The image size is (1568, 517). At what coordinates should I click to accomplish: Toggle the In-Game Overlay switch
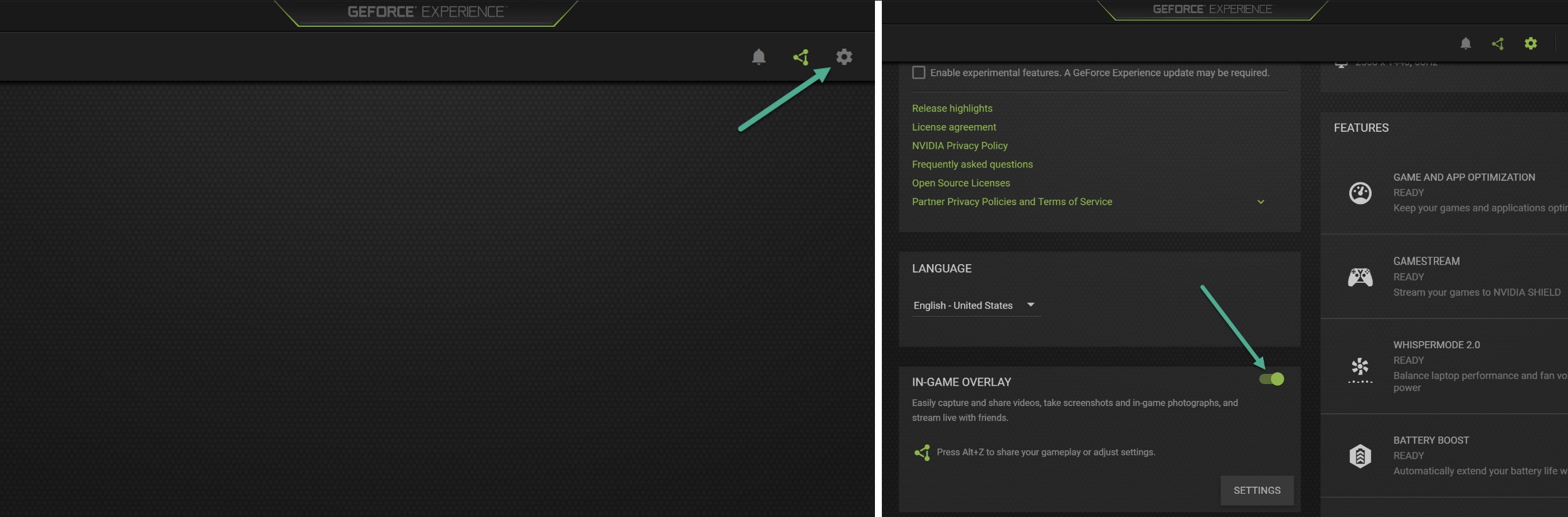click(1271, 379)
